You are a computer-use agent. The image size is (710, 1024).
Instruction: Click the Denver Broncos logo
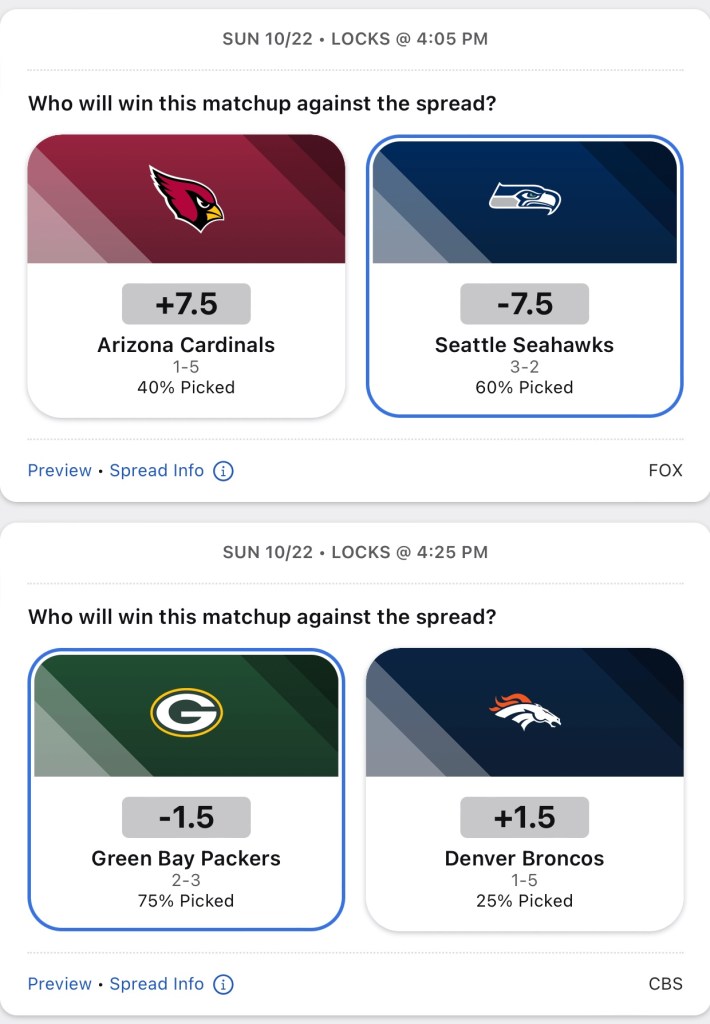click(524, 711)
